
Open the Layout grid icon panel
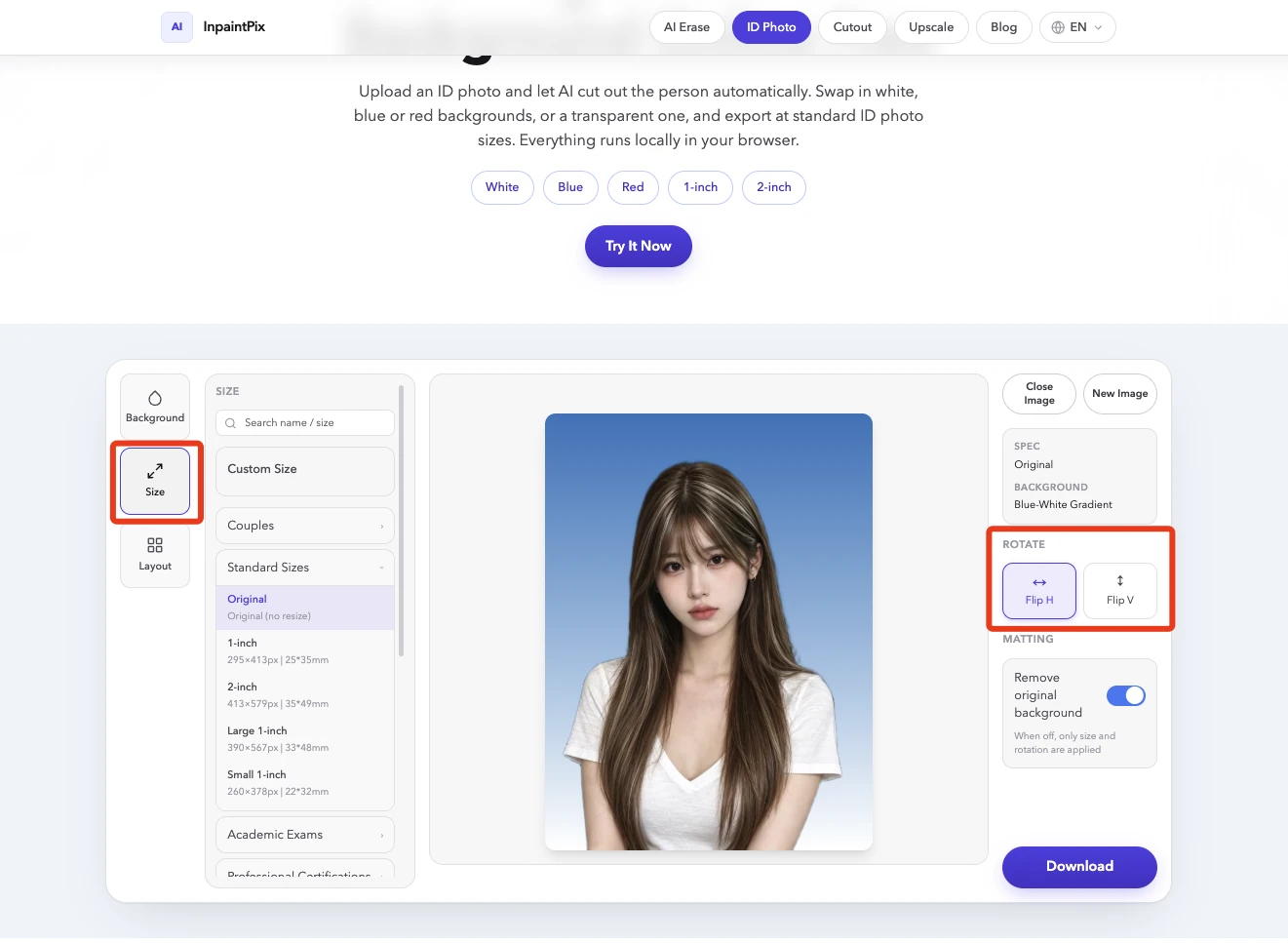pos(155,545)
